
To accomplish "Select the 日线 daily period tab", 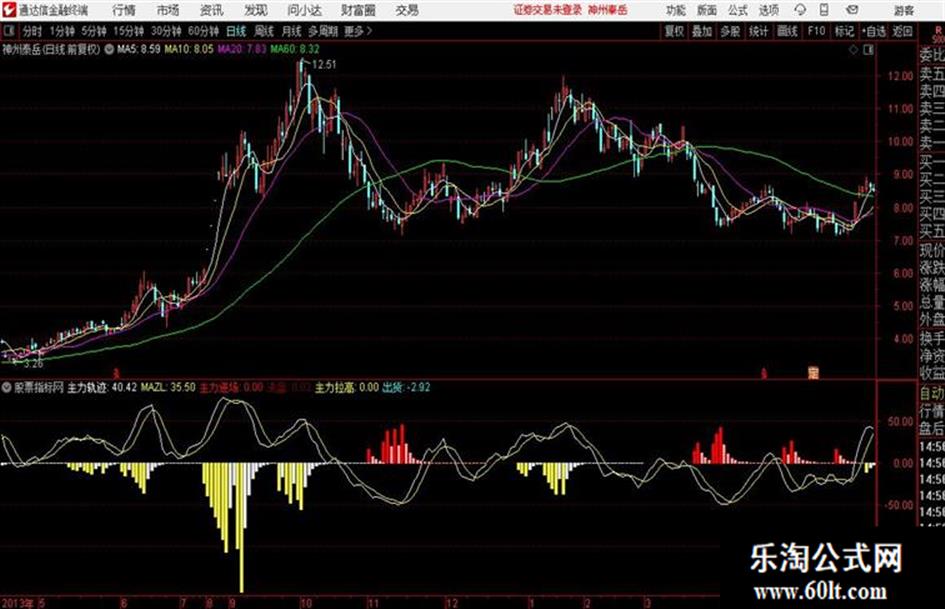I will click(x=236, y=31).
